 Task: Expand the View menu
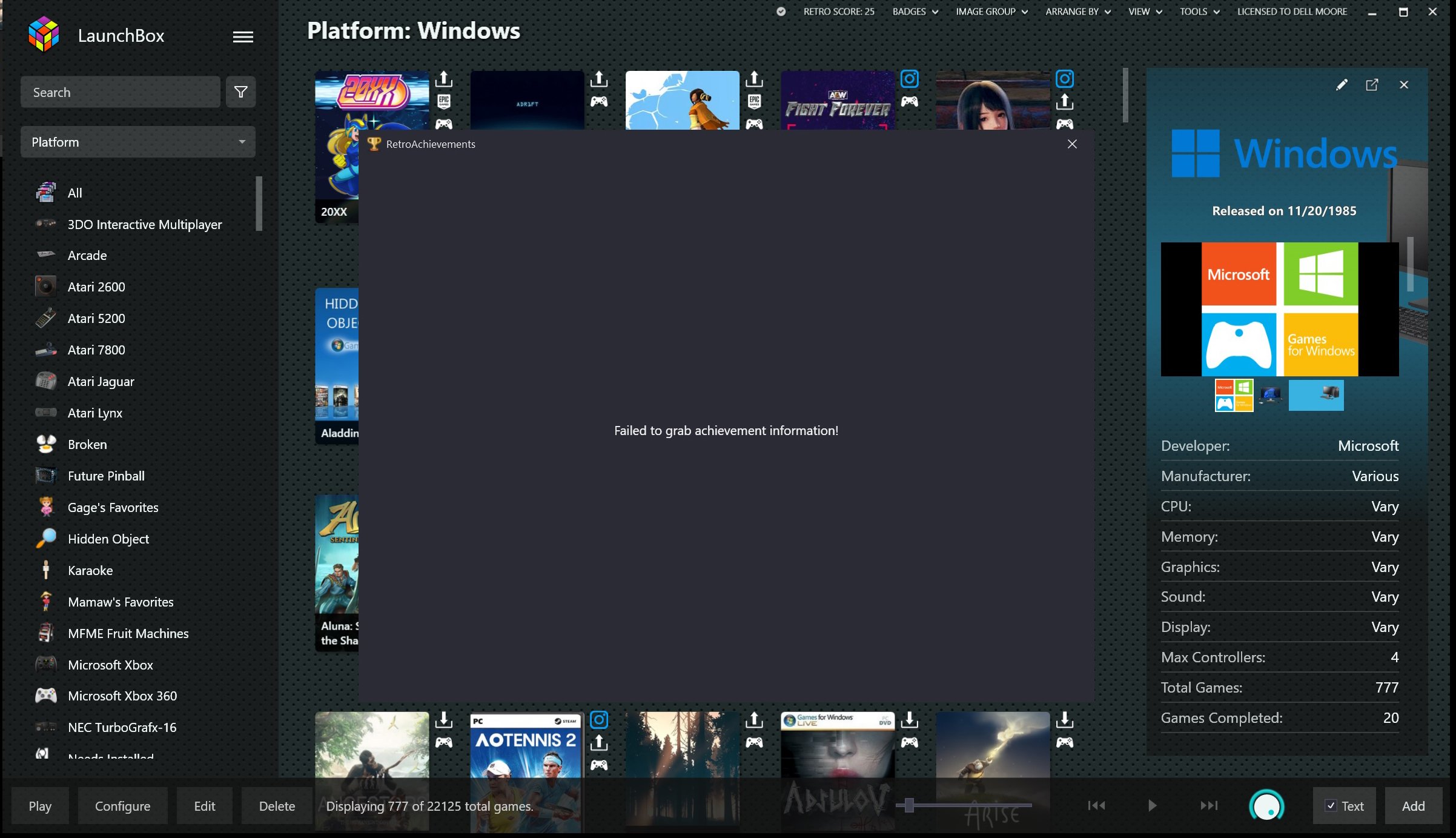tap(1145, 12)
